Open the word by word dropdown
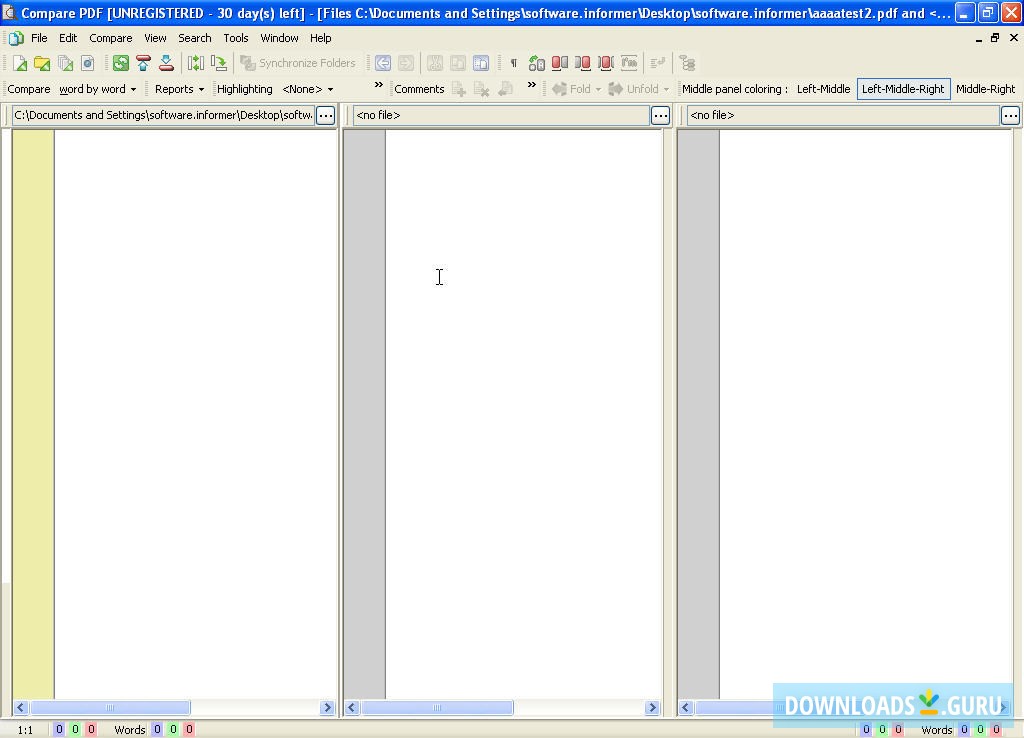The image size is (1024, 738). pyautogui.click(x=95, y=89)
